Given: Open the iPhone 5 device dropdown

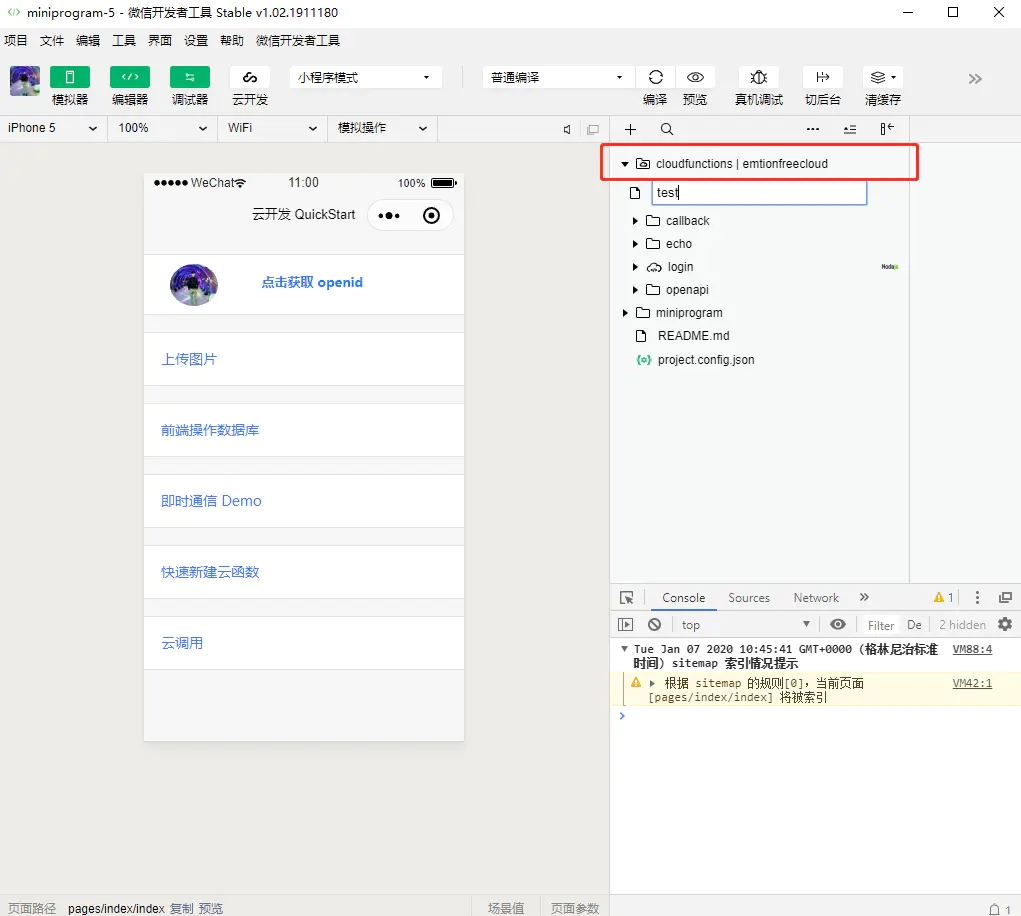Looking at the screenshot, I should (x=53, y=128).
